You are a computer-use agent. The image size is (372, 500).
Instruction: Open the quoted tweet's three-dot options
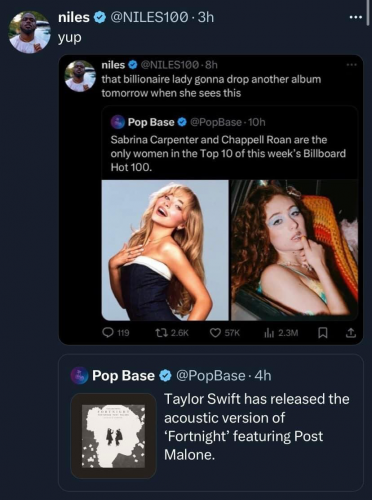[x=351, y=65]
